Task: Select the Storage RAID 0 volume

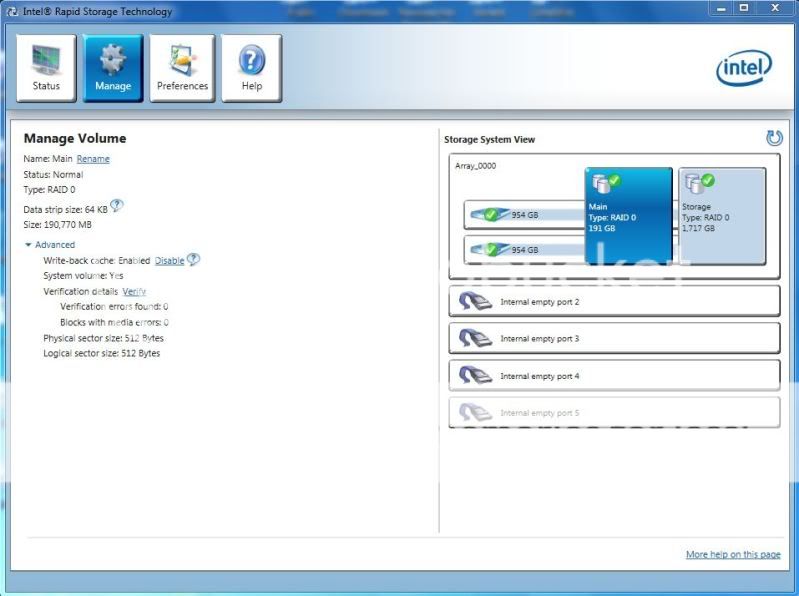Action: click(x=722, y=214)
